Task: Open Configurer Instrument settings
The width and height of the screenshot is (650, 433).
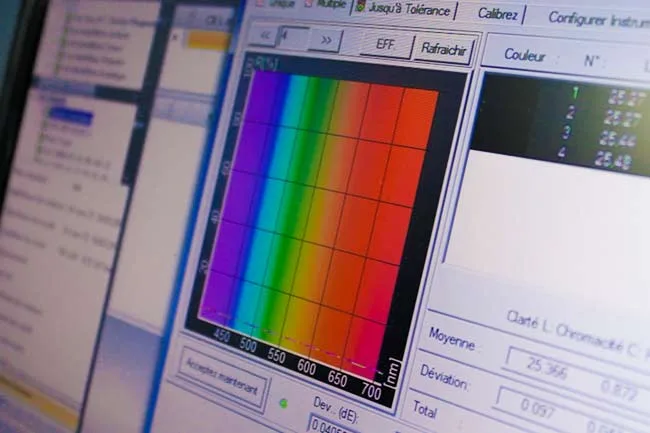Action: [599, 19]
